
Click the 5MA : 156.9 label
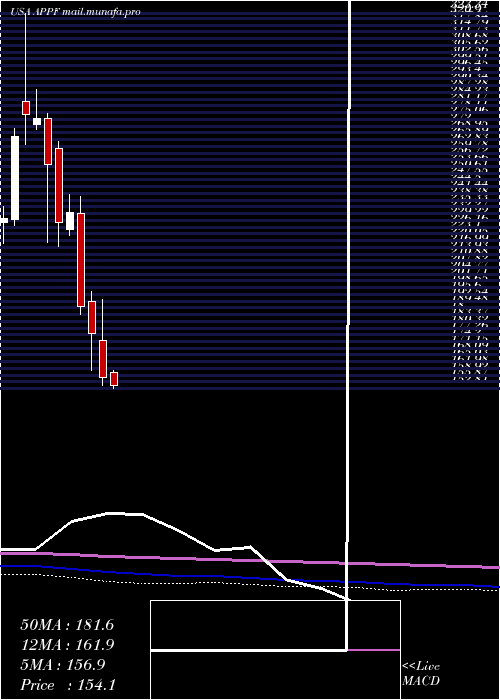(x=63, y=665)
